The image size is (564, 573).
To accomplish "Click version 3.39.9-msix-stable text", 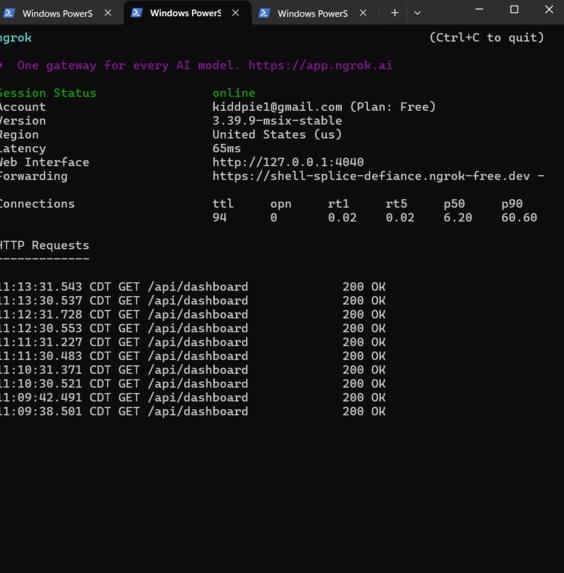I will [x=277, y=121].
